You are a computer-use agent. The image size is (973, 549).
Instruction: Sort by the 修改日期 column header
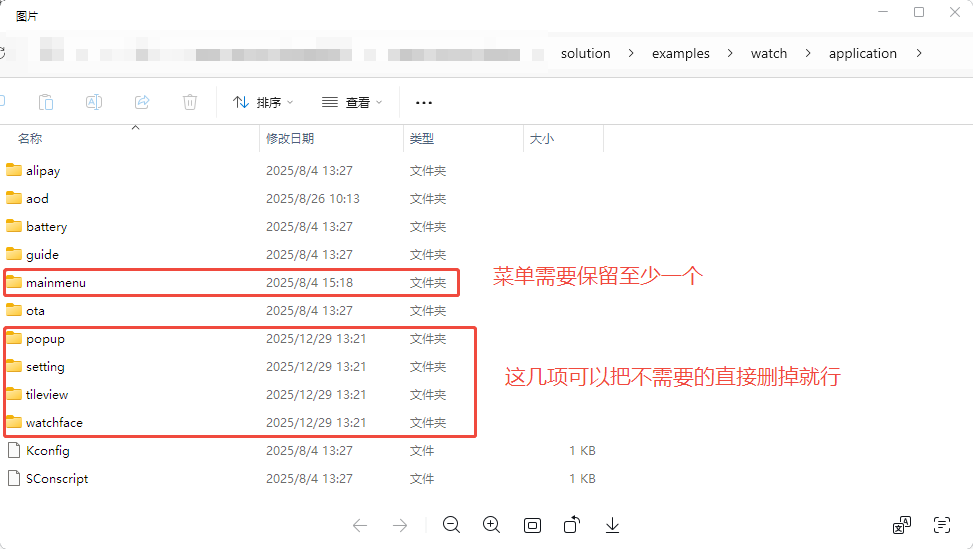[290, 139]
